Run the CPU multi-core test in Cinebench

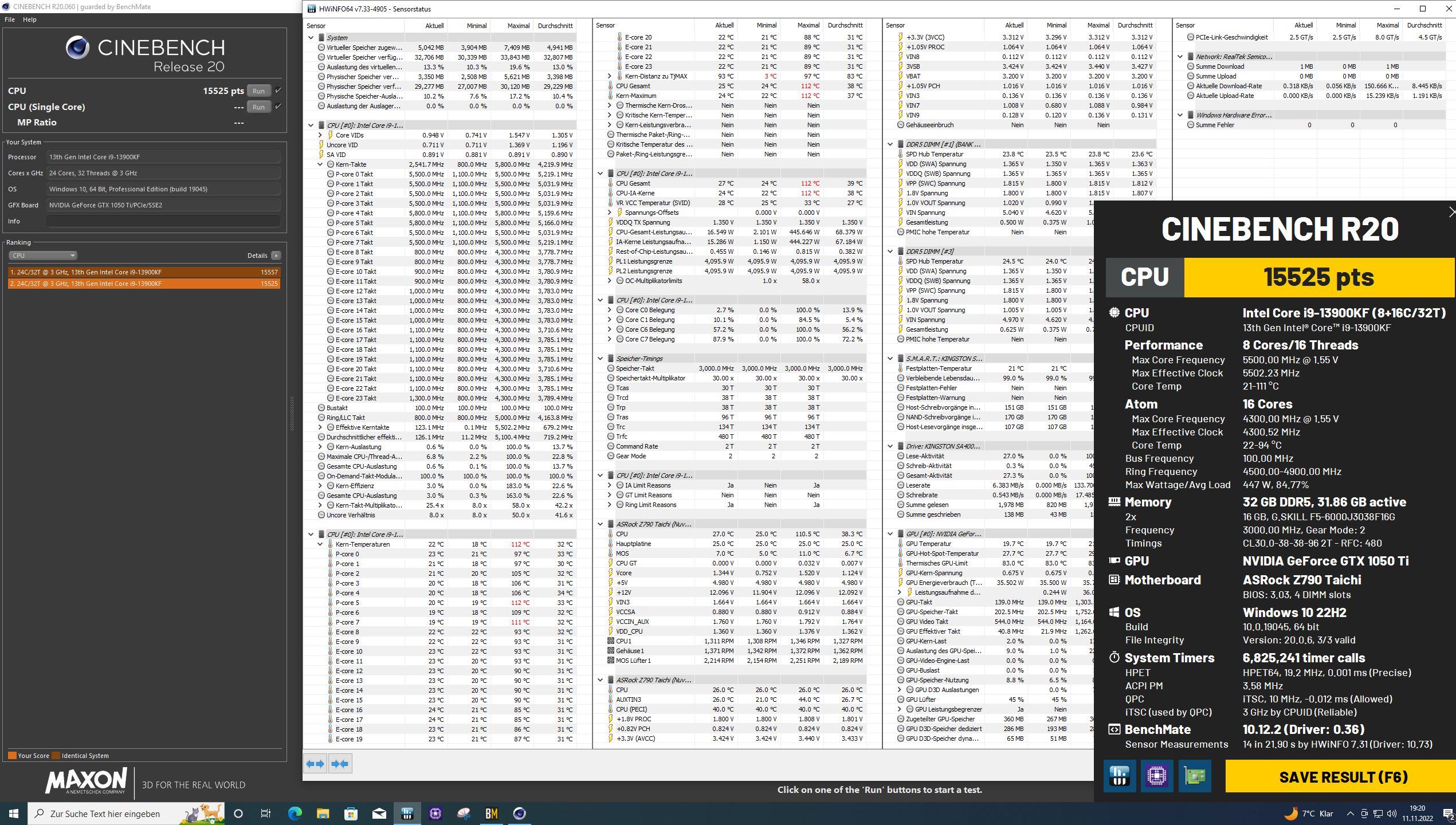(x=258, y=91)
